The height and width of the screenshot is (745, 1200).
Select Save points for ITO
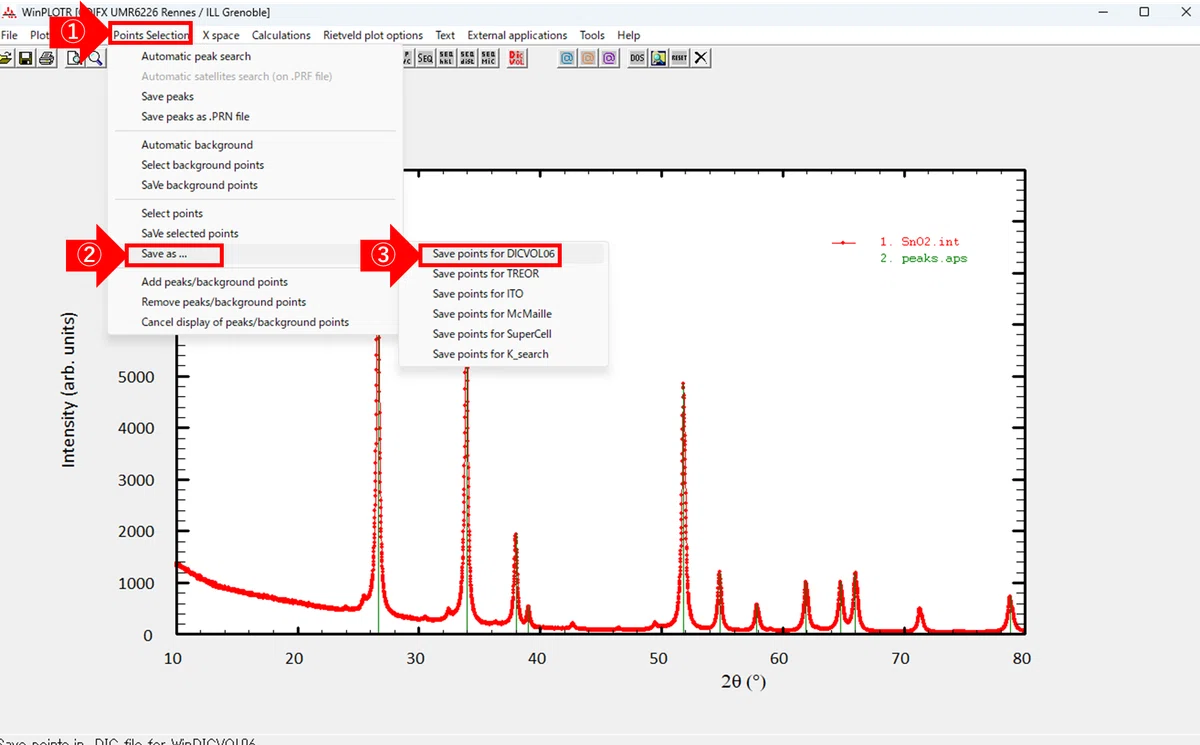coord(477,294)
